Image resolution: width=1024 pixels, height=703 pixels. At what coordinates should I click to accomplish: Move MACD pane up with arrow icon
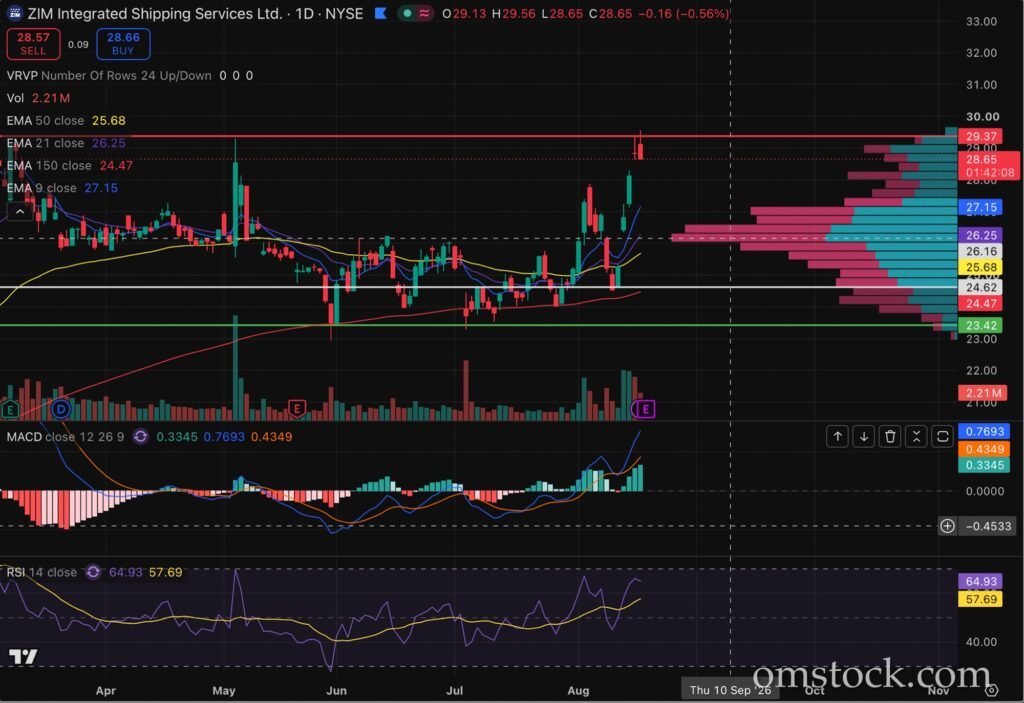pos(838,436)
